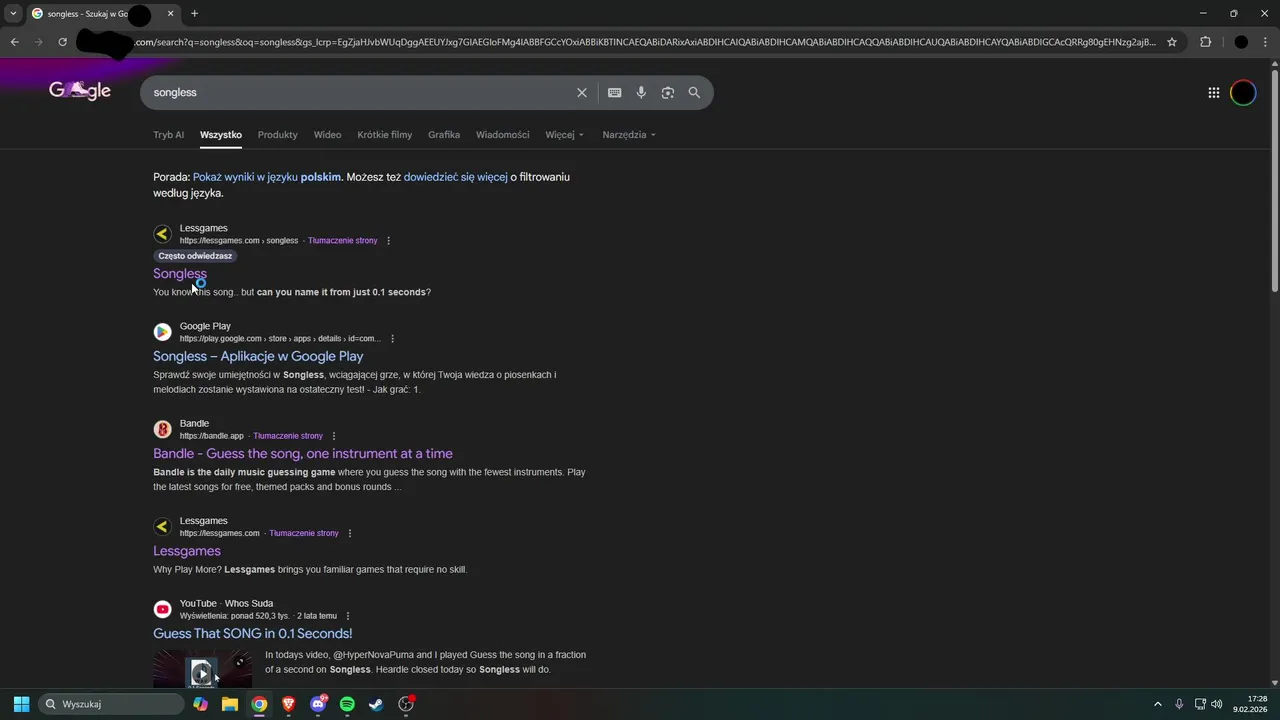Open Songless – Aplikacje w Google Play
This screenshot has width=1280, height=720.
coord(258,356)
